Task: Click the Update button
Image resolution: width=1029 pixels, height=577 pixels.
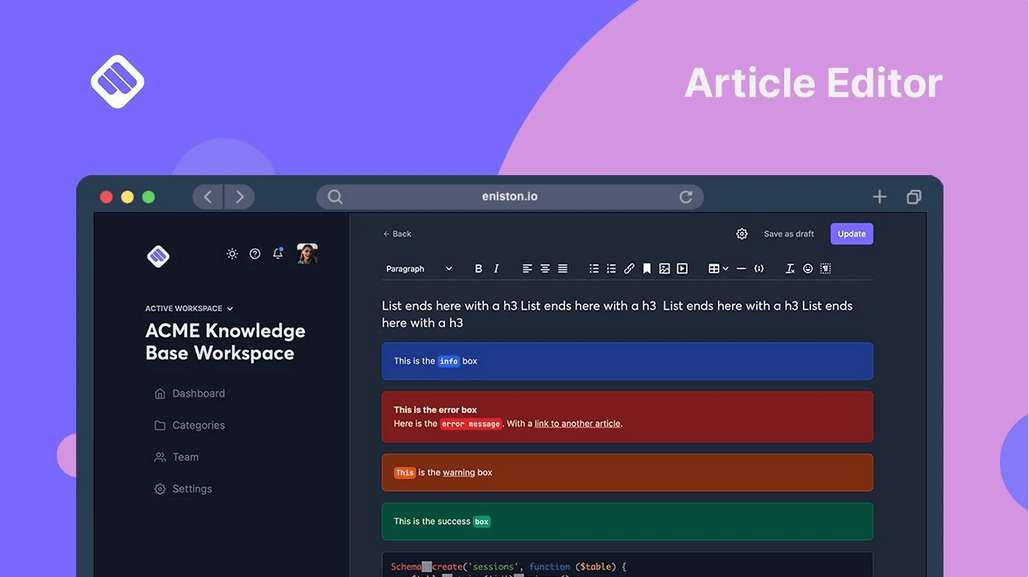Action: [851, 233]
